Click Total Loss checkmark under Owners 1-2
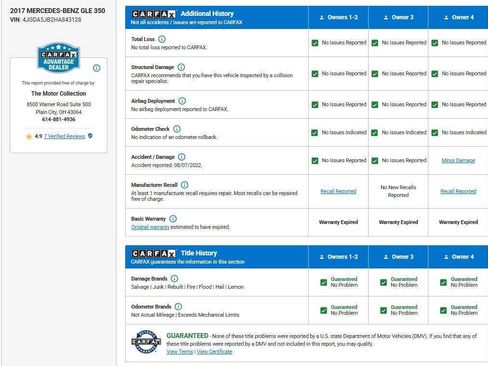 point(315,43)
